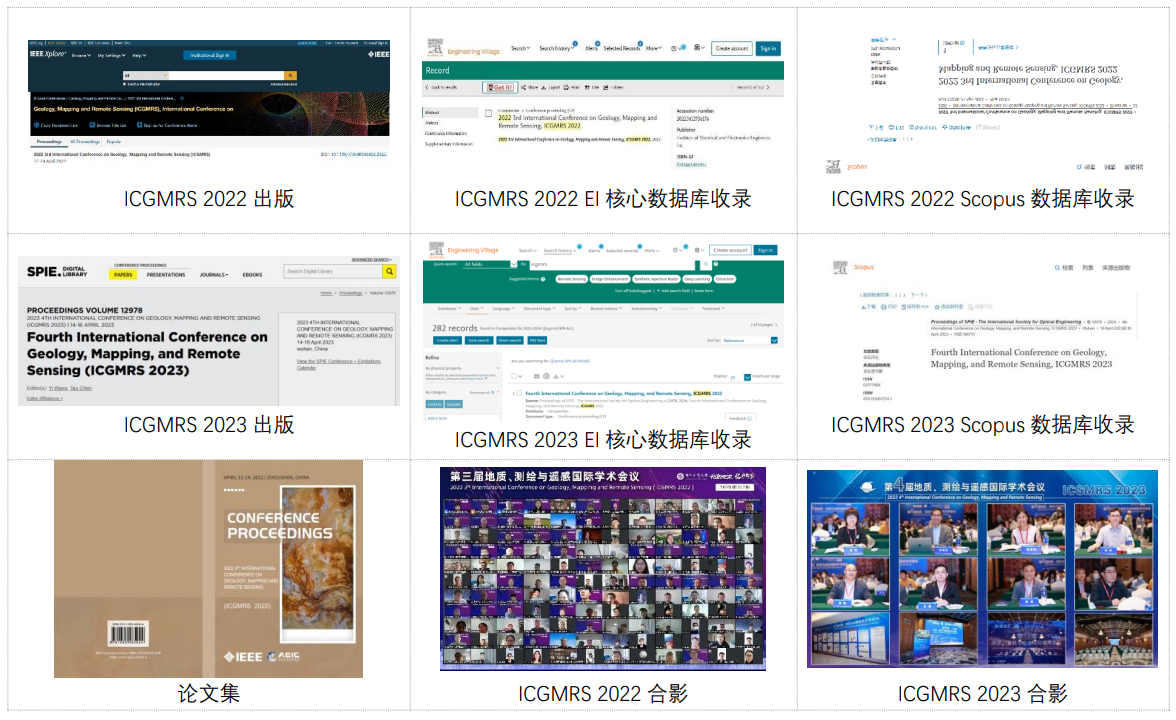
Task: Click Sign in on the 2022 EI record page
Action: (768, 48)
